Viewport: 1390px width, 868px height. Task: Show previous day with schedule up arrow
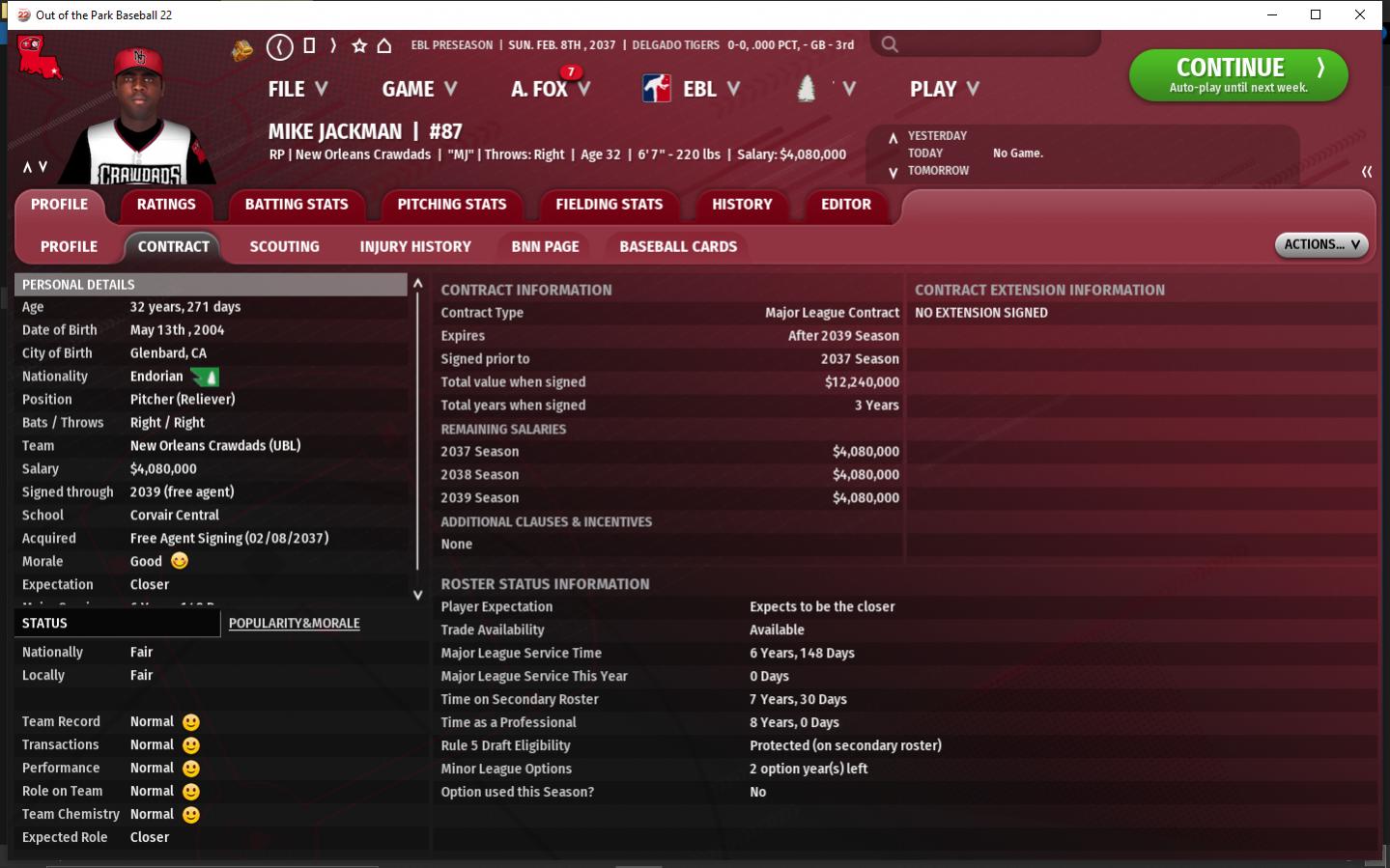click(x=893, y=138)
